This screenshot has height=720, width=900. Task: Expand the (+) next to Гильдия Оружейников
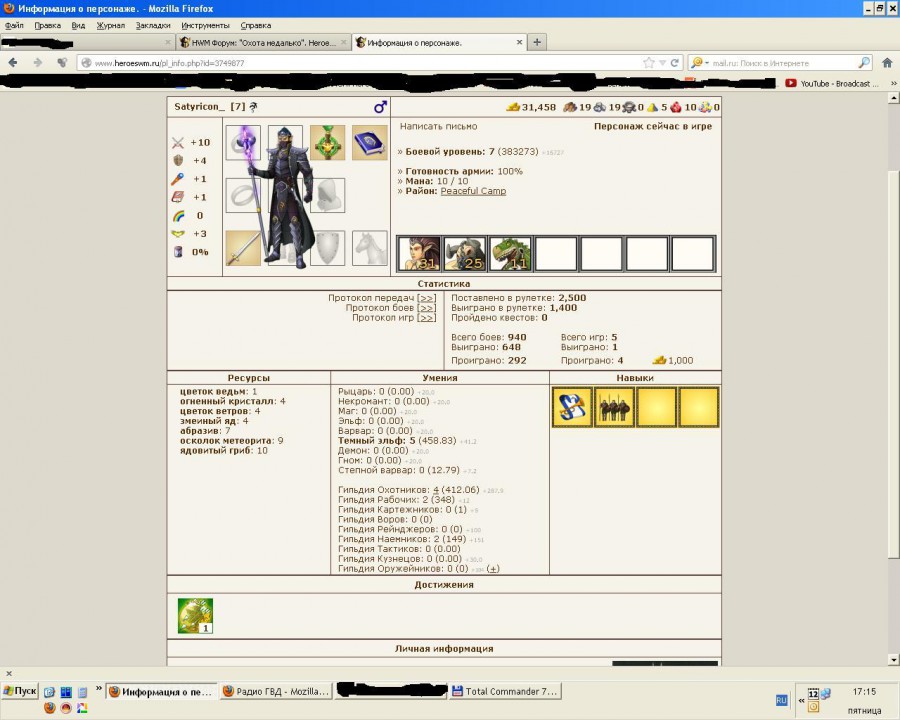tap(493, 568)
